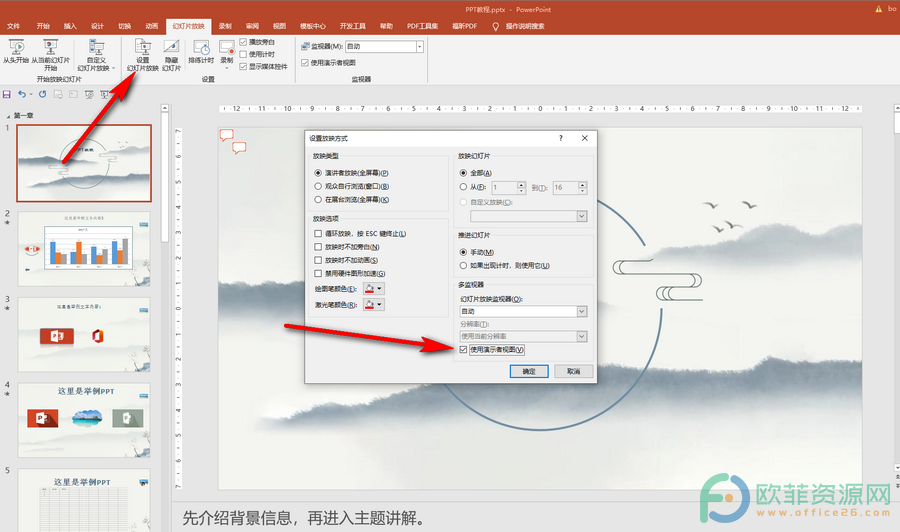Click 操作说明搜索 lightbulb icon
Viewport: 900px width, 532px height.
coord(496,26)
